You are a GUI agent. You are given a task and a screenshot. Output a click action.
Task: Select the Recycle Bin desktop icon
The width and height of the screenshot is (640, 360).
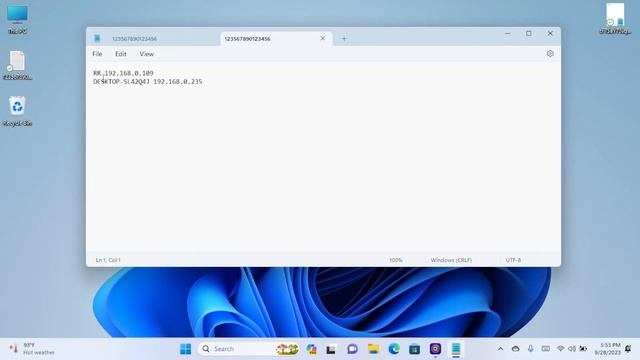coord(17,111)
